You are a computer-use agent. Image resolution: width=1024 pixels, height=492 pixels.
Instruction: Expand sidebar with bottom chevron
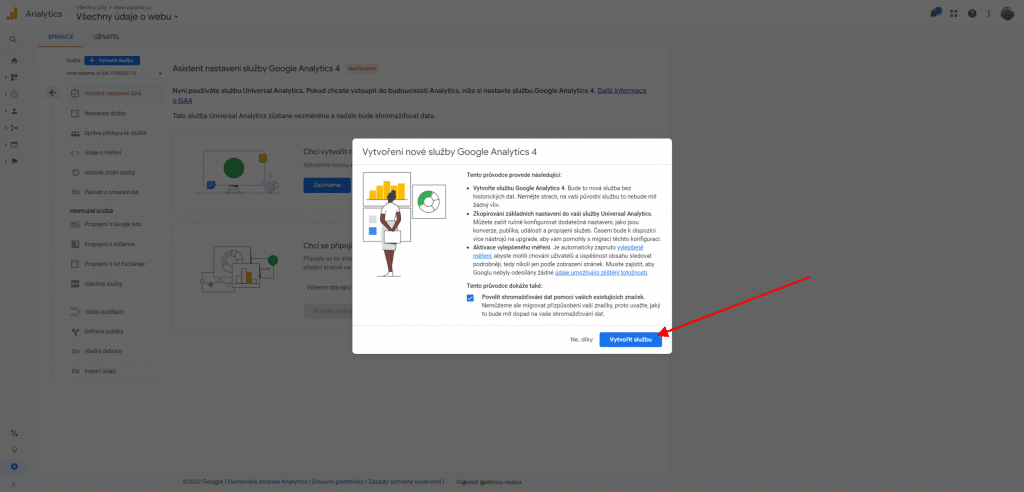coord(14,484)
